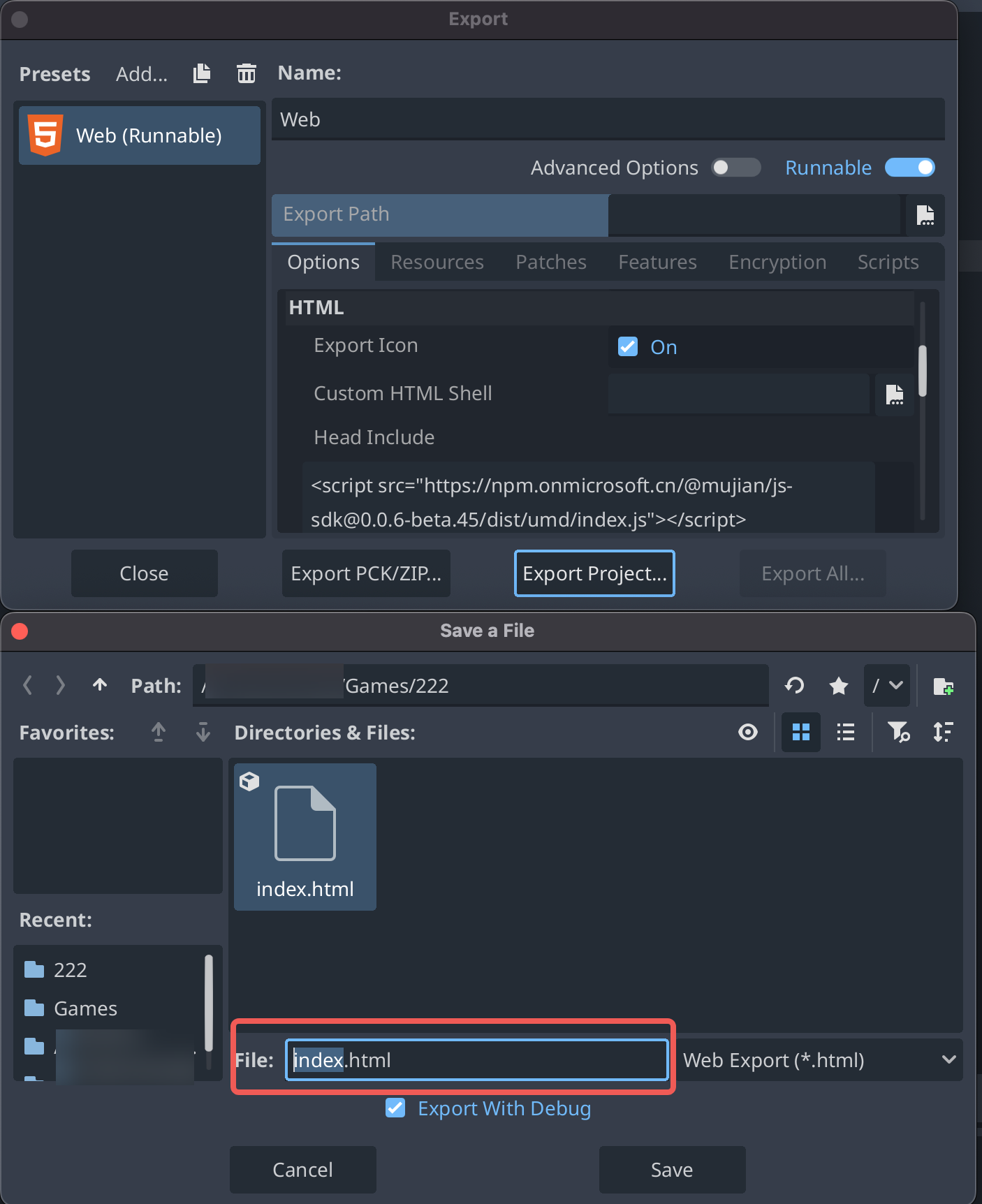Viewport: 982px width, 1204px height.
Task: Expand the drive selector dropdown
Action: [x=886, y=686]
